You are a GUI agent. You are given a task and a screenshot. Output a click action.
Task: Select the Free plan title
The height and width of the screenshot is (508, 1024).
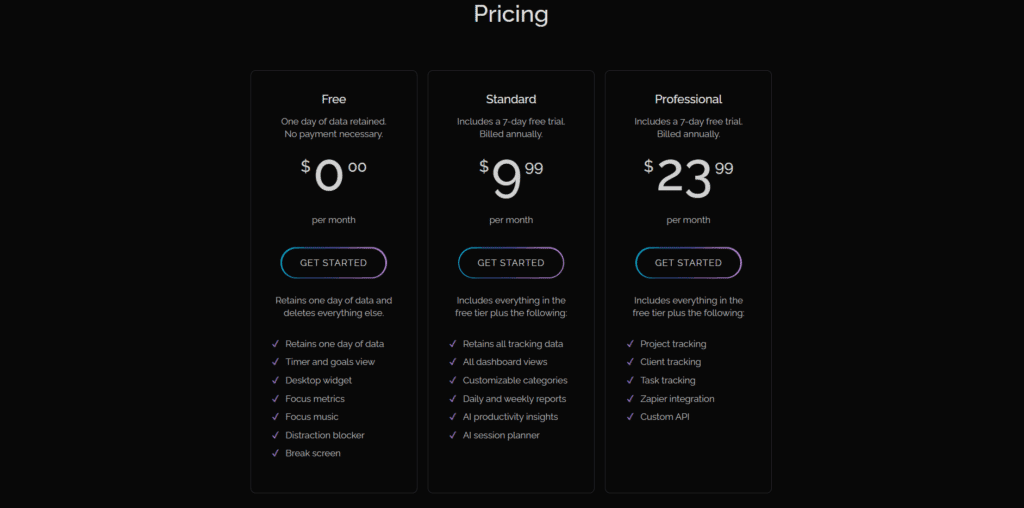point(334,99)
